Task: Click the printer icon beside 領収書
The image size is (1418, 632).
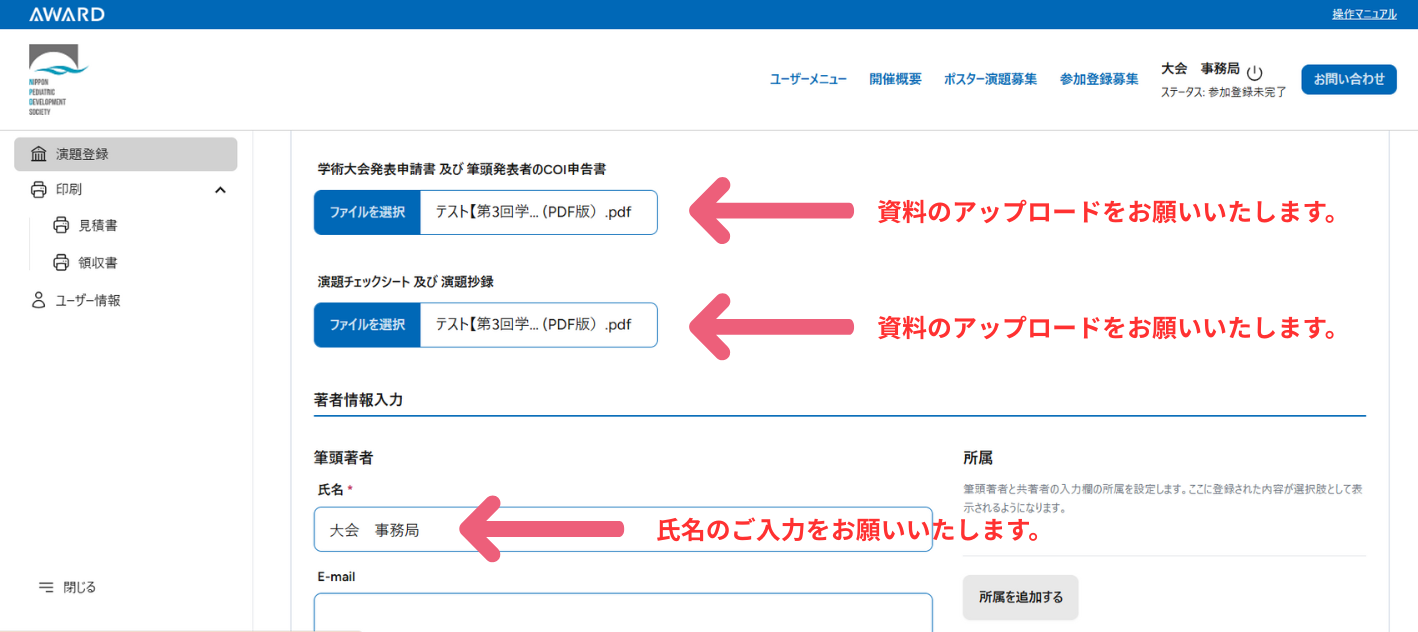Action: click(61, 263)
